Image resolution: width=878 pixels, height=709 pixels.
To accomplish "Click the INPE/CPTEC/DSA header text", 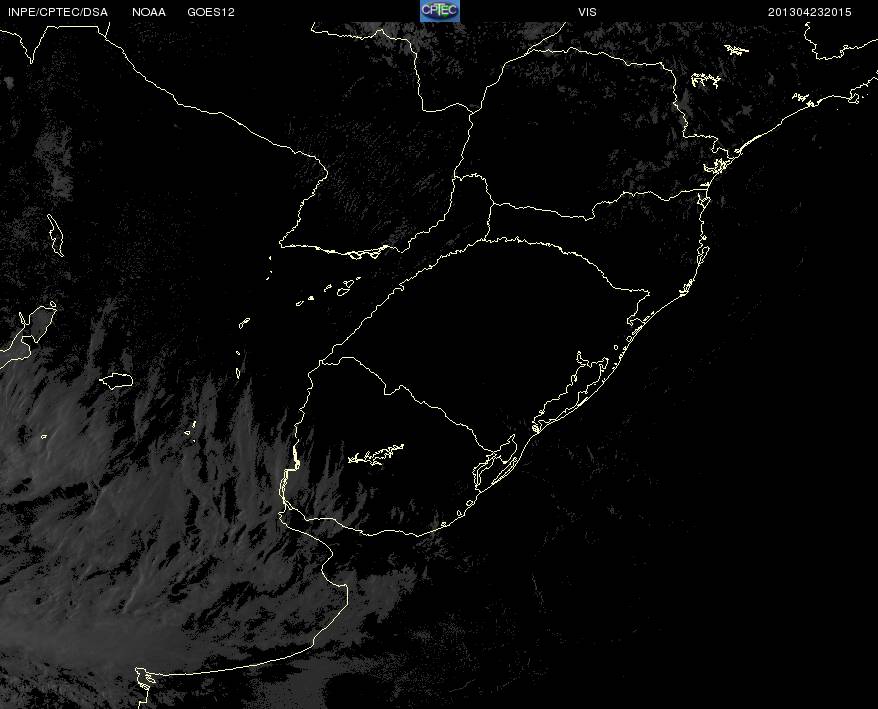I will point(58,12).
